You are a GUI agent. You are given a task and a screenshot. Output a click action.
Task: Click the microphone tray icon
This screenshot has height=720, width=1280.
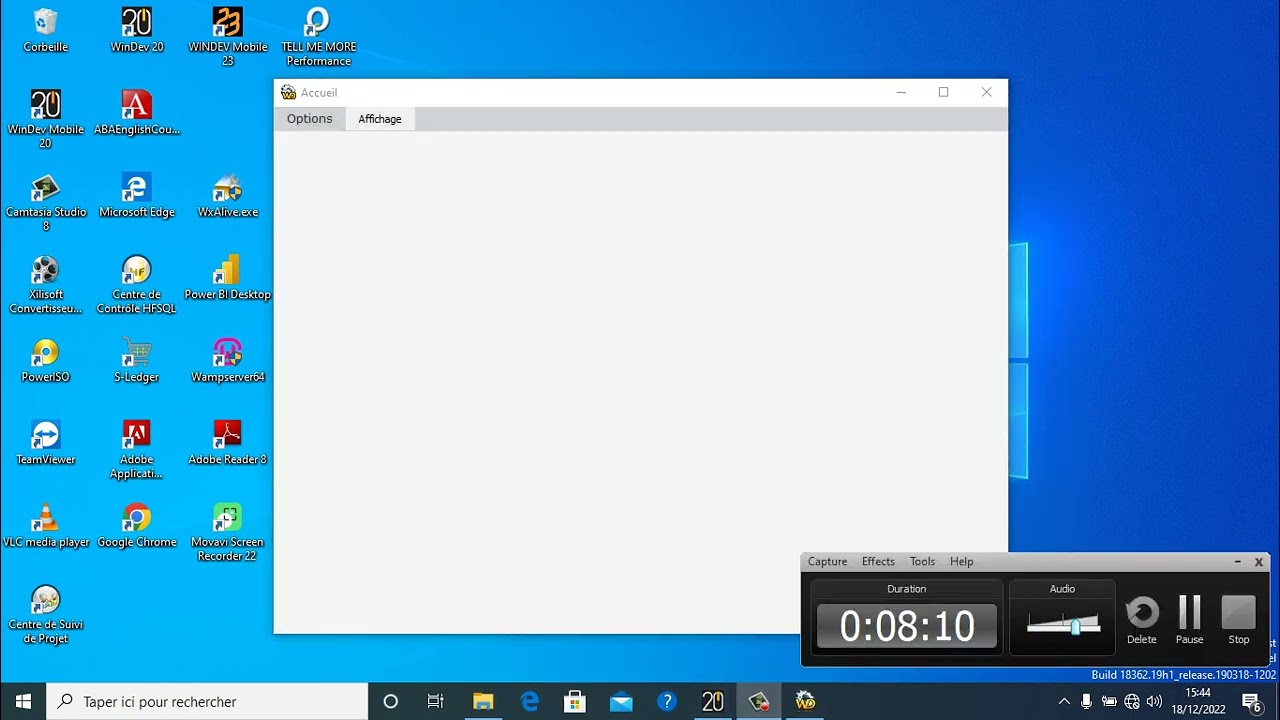[x=1086, y=702]
